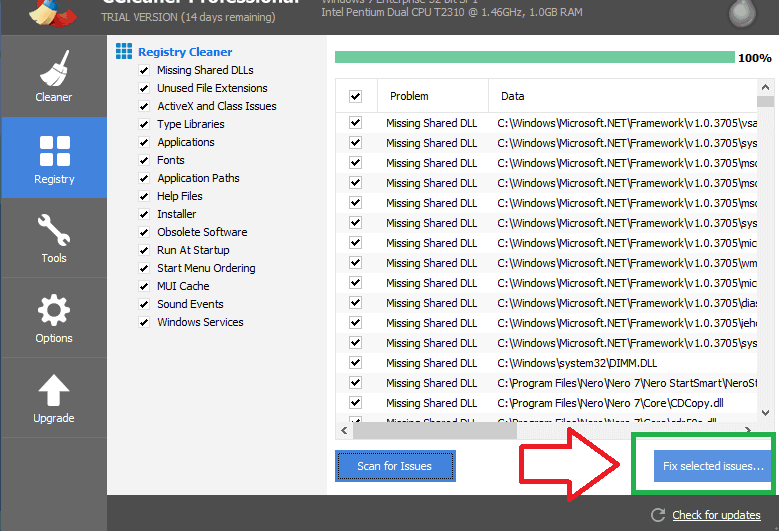Click the vertical scrollbar thumb
The height and width of the screenshot is (531, 779).
765,101
